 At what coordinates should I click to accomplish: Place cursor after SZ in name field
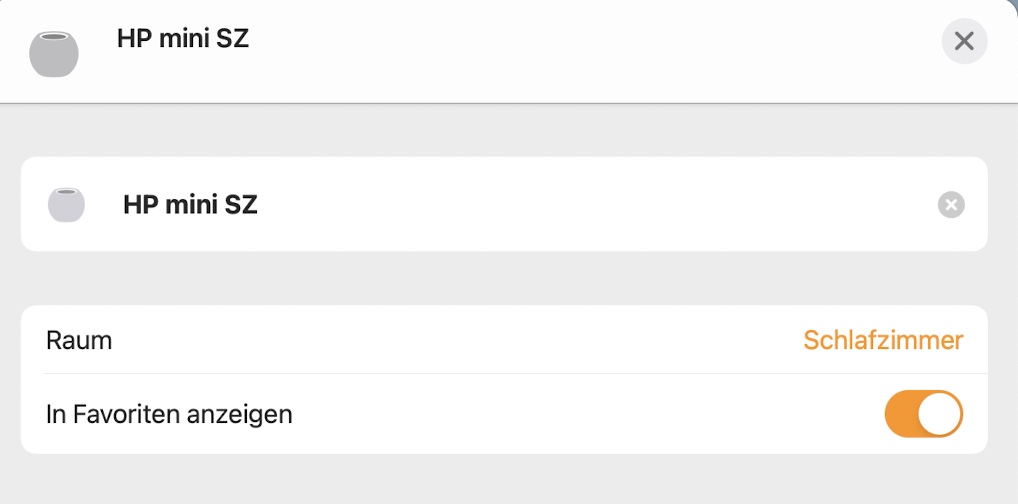[260, 205]
